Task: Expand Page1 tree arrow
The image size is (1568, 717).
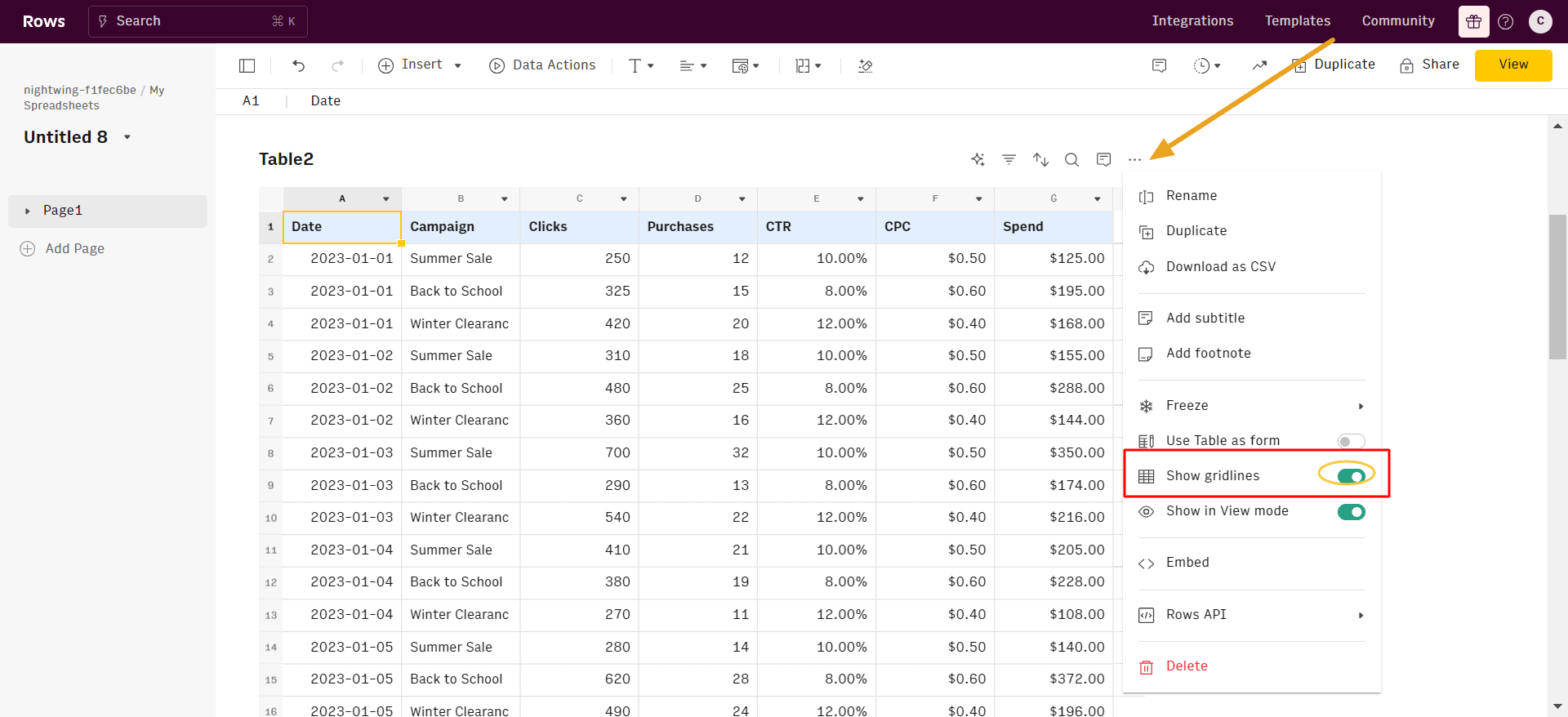Action: coord(28,212)
